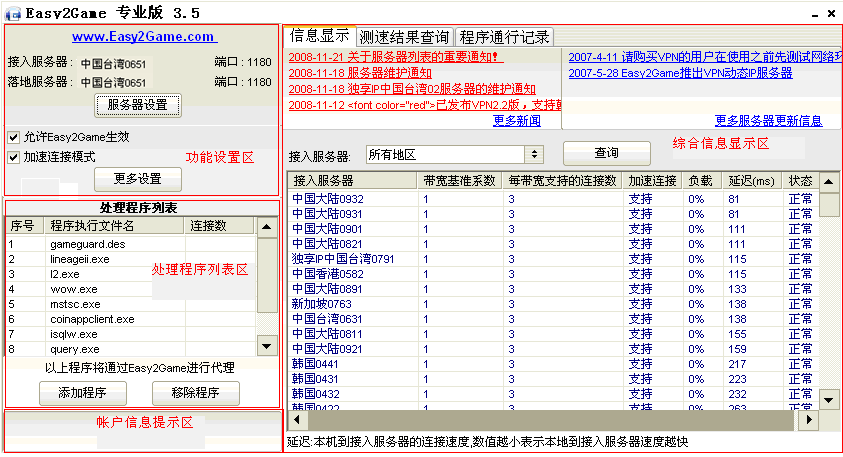Click 移除程序 button

pyautogui.click(x=196, y=393)
